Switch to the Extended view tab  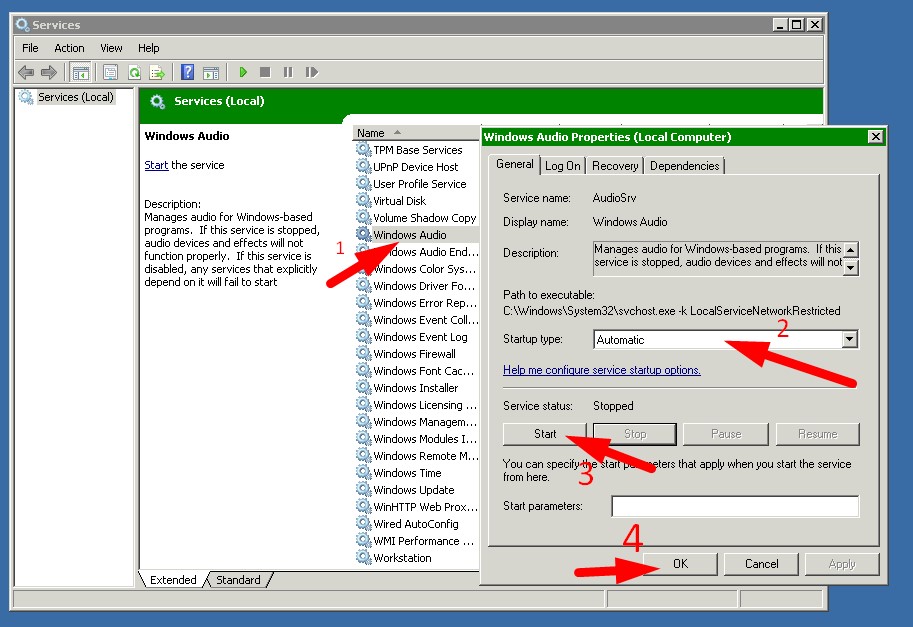173,580
